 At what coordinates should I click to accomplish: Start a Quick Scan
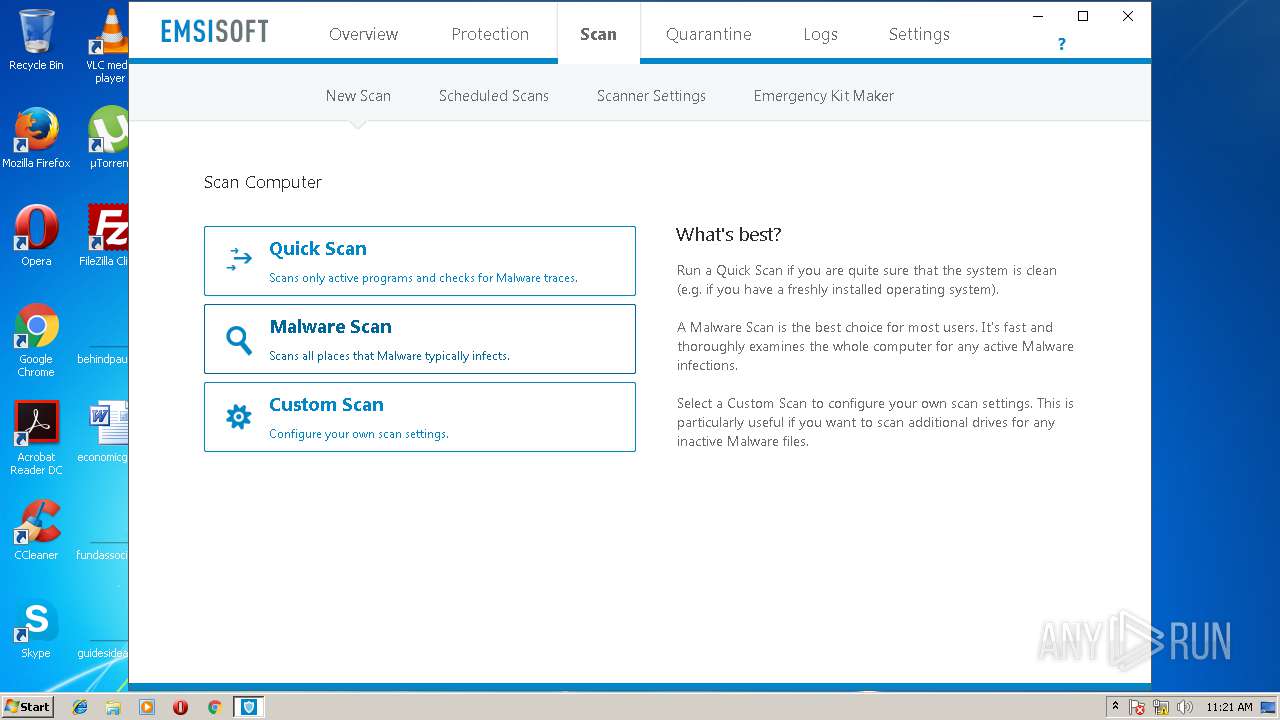420,261
